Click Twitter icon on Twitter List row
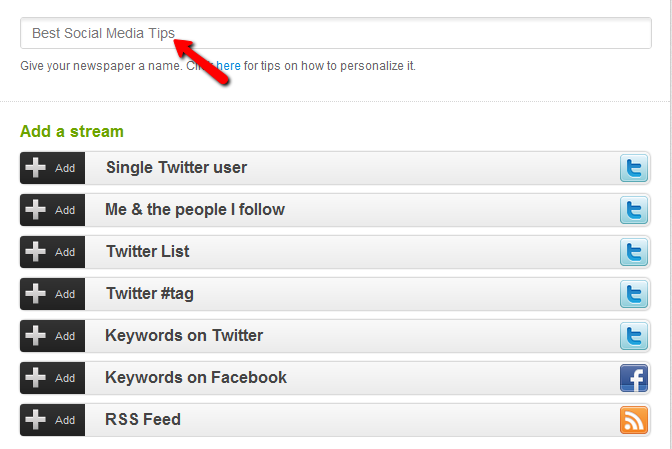 click(x=633, y=252)
